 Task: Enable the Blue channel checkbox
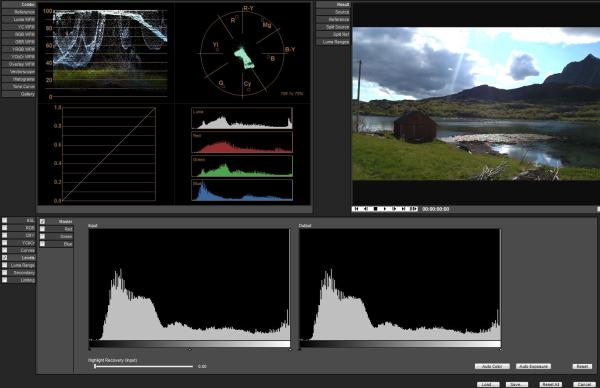click(42, 244)
